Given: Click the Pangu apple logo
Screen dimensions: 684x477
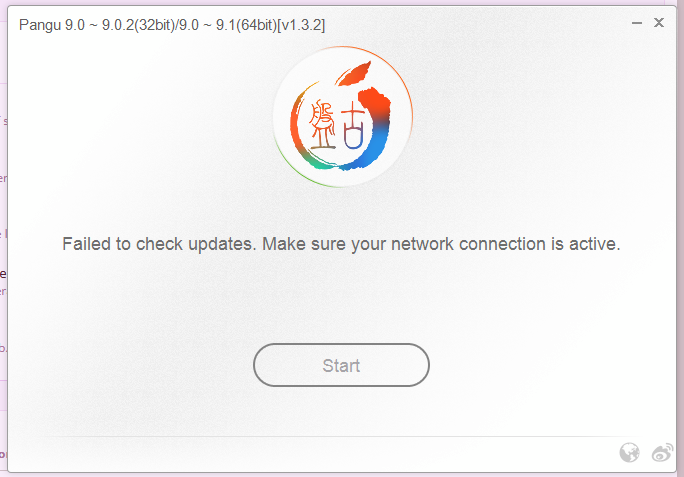Looking at the screenshot, I should click(342, 117).
